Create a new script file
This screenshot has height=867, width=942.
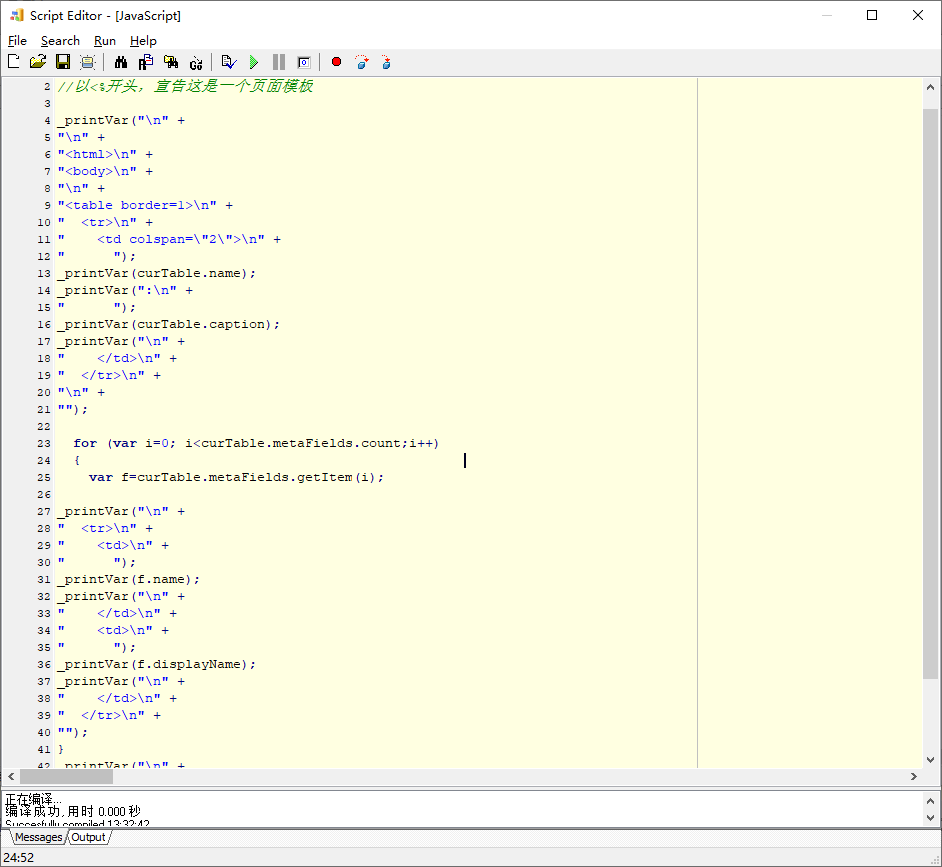point(14,62)
